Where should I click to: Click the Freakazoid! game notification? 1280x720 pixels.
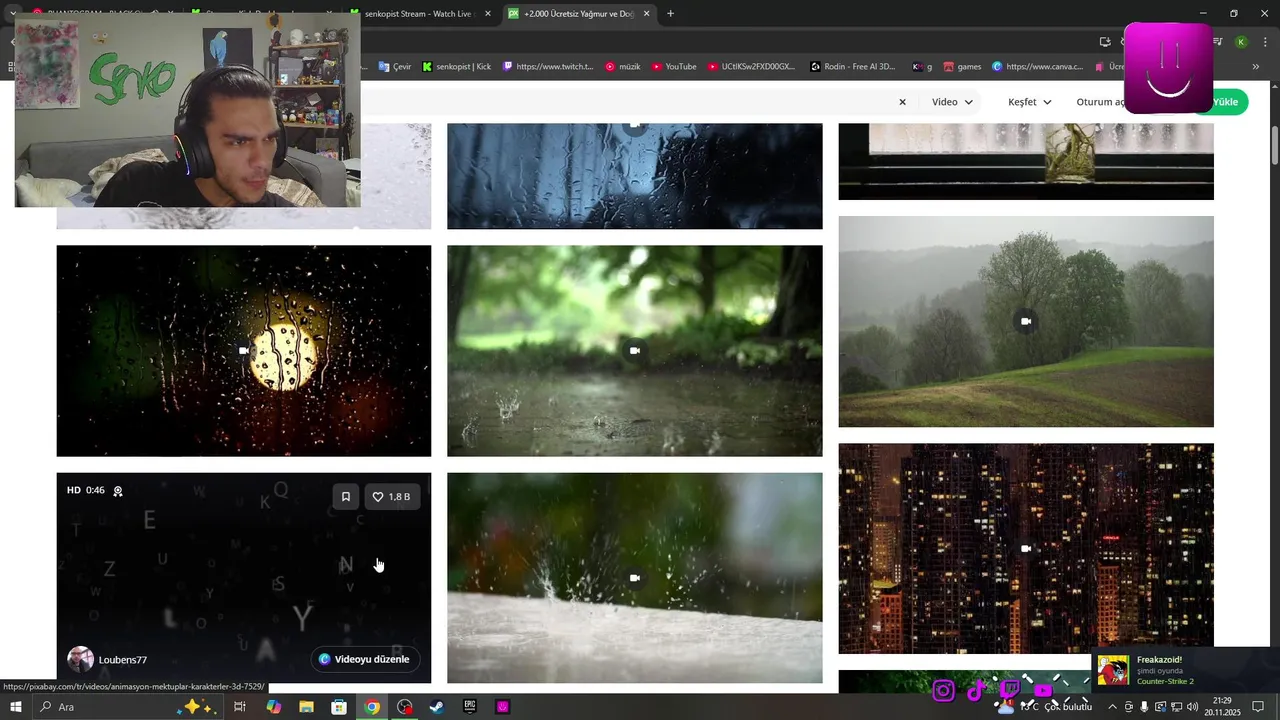pyautogui.click(x=1185, y=670)
